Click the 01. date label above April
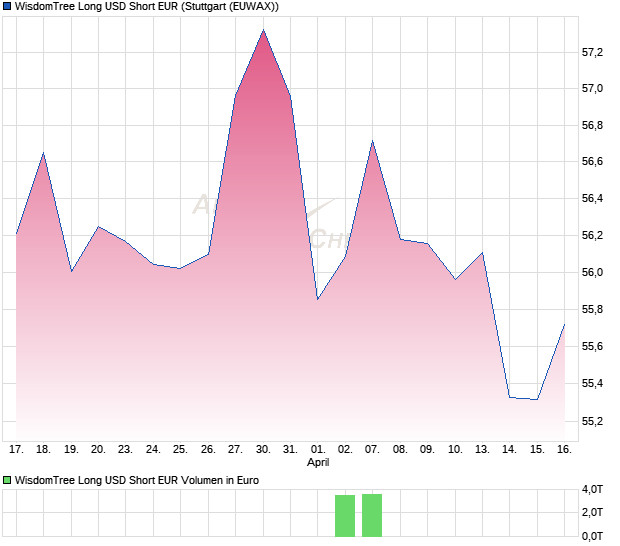This screenshot has height=546, width=620. [x=318, y=449]
